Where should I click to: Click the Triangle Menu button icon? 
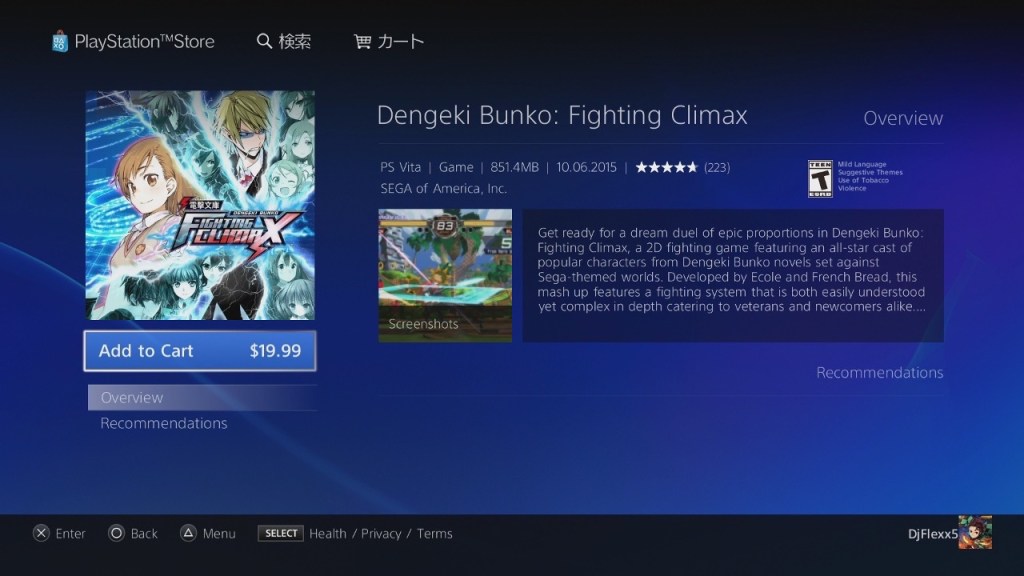click(x=188, y=534)
